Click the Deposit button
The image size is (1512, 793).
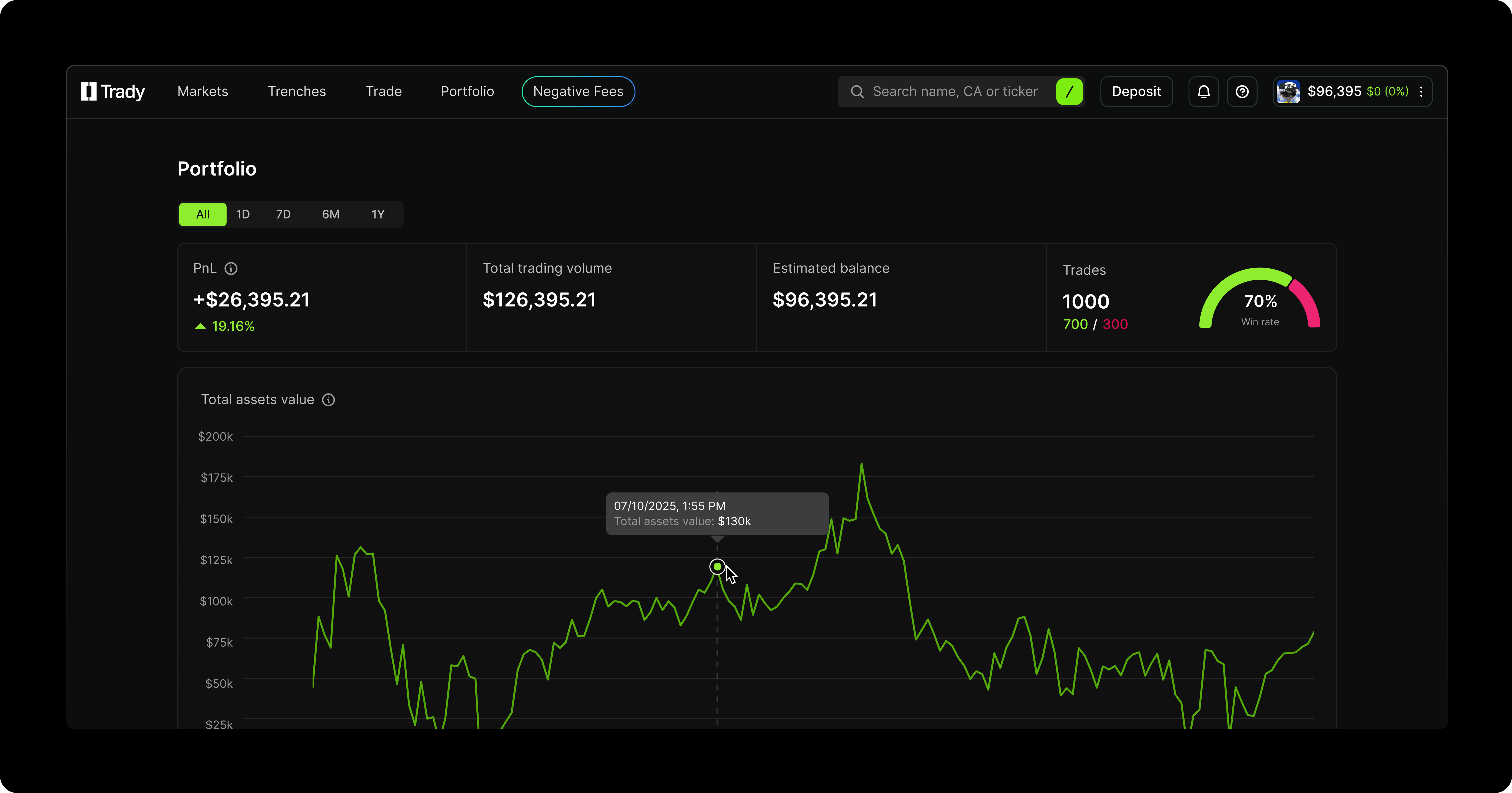tap(1136, 92)
